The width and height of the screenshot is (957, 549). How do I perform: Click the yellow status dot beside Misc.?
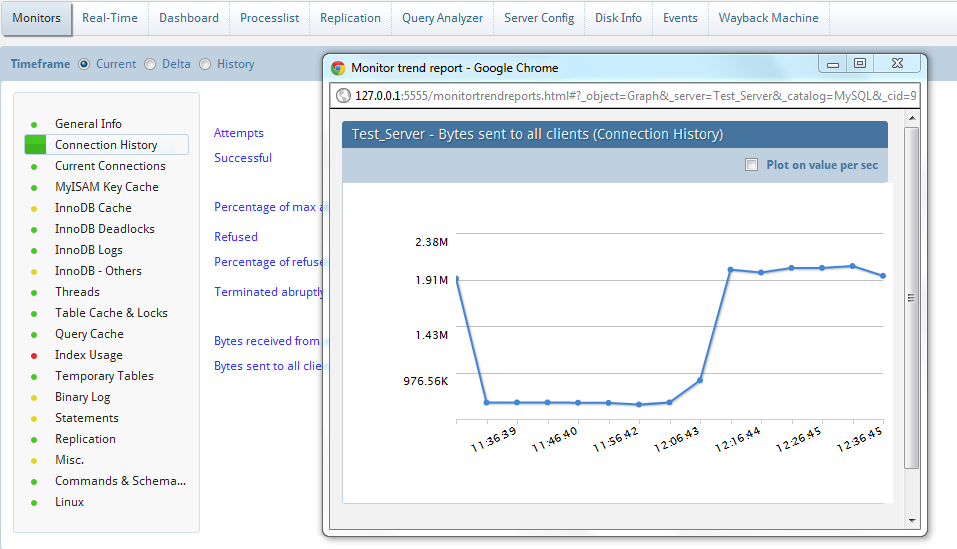pos(34,461)
